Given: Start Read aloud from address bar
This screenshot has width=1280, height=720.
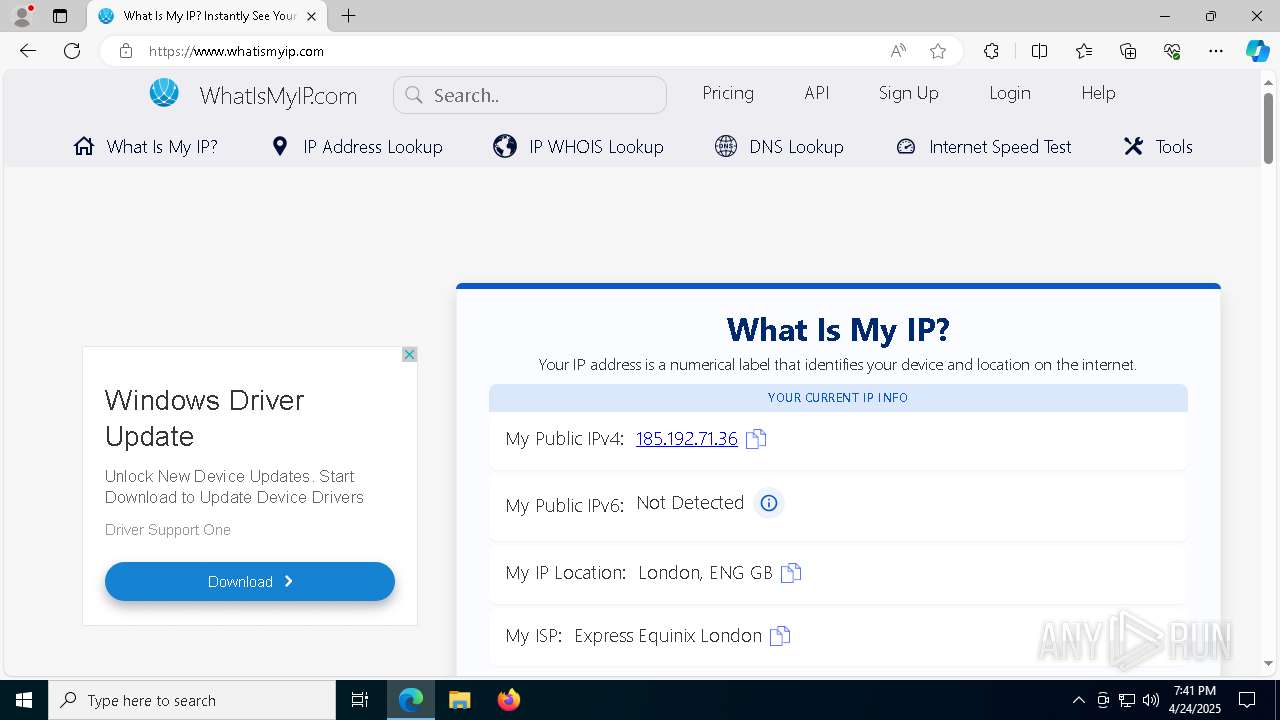Looking at the screenshot, I should 898,51.
